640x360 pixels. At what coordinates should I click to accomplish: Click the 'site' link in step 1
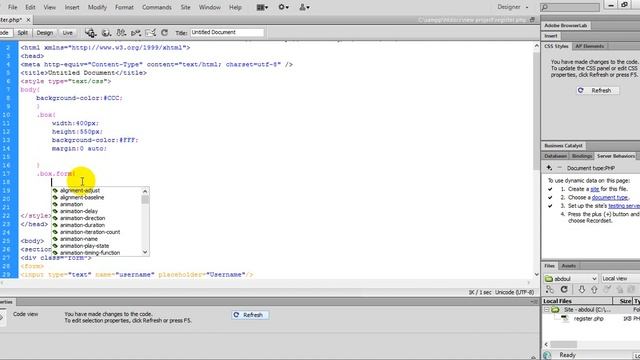[595, 189]
